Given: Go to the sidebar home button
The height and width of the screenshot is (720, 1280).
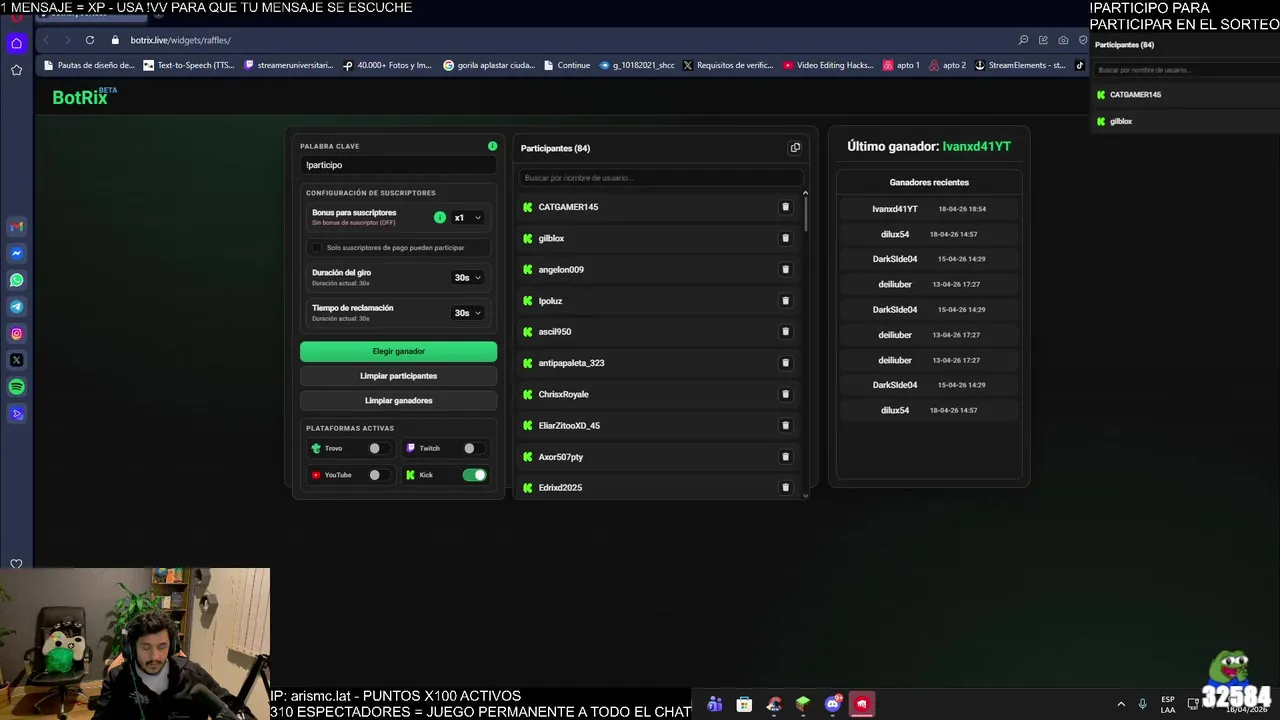Looking at the screenshot, I should pyautogui.click(x=16, y=43).
